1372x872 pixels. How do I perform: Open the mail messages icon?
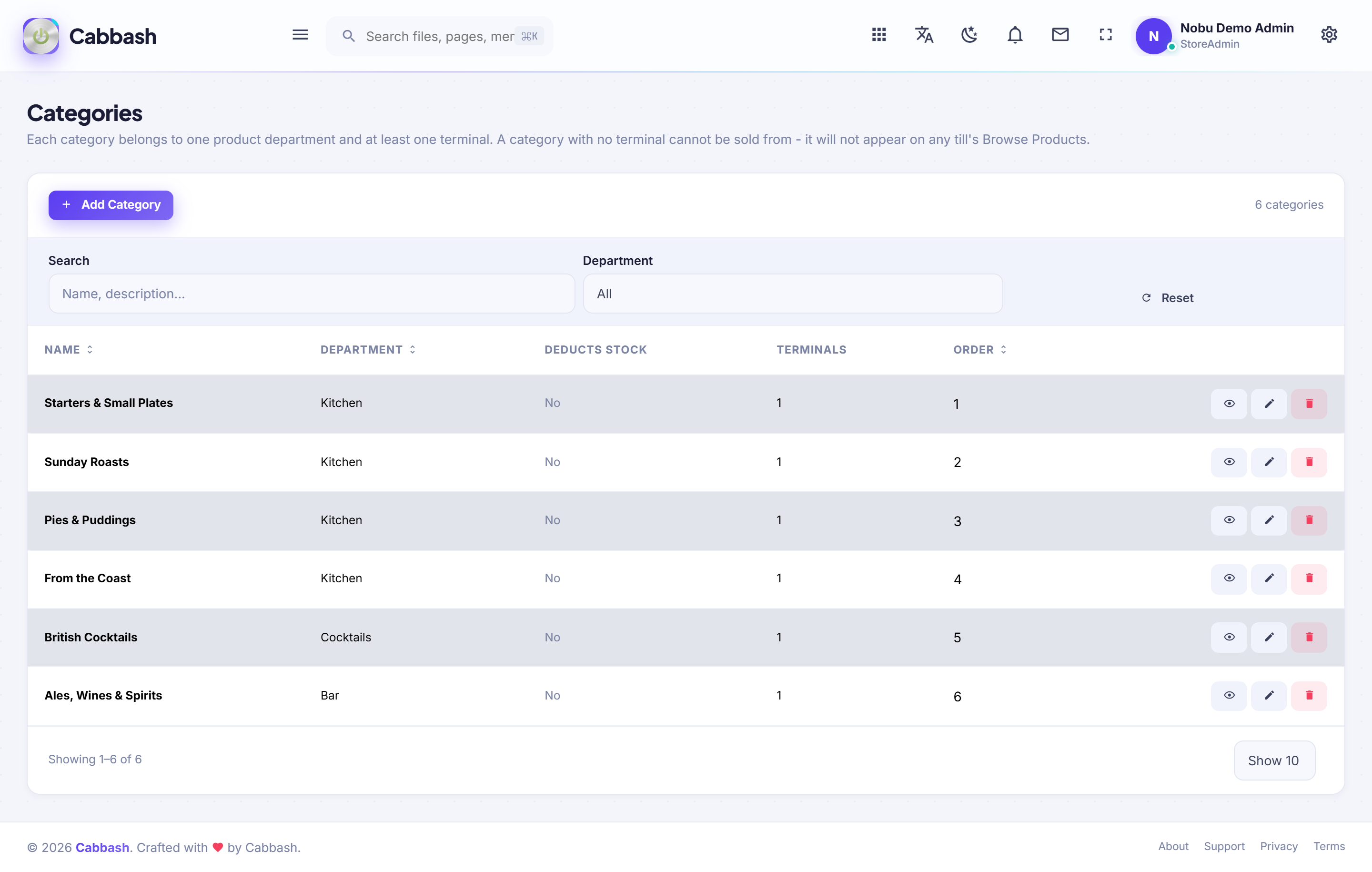pyautogui.click(x=1060, y=35)
